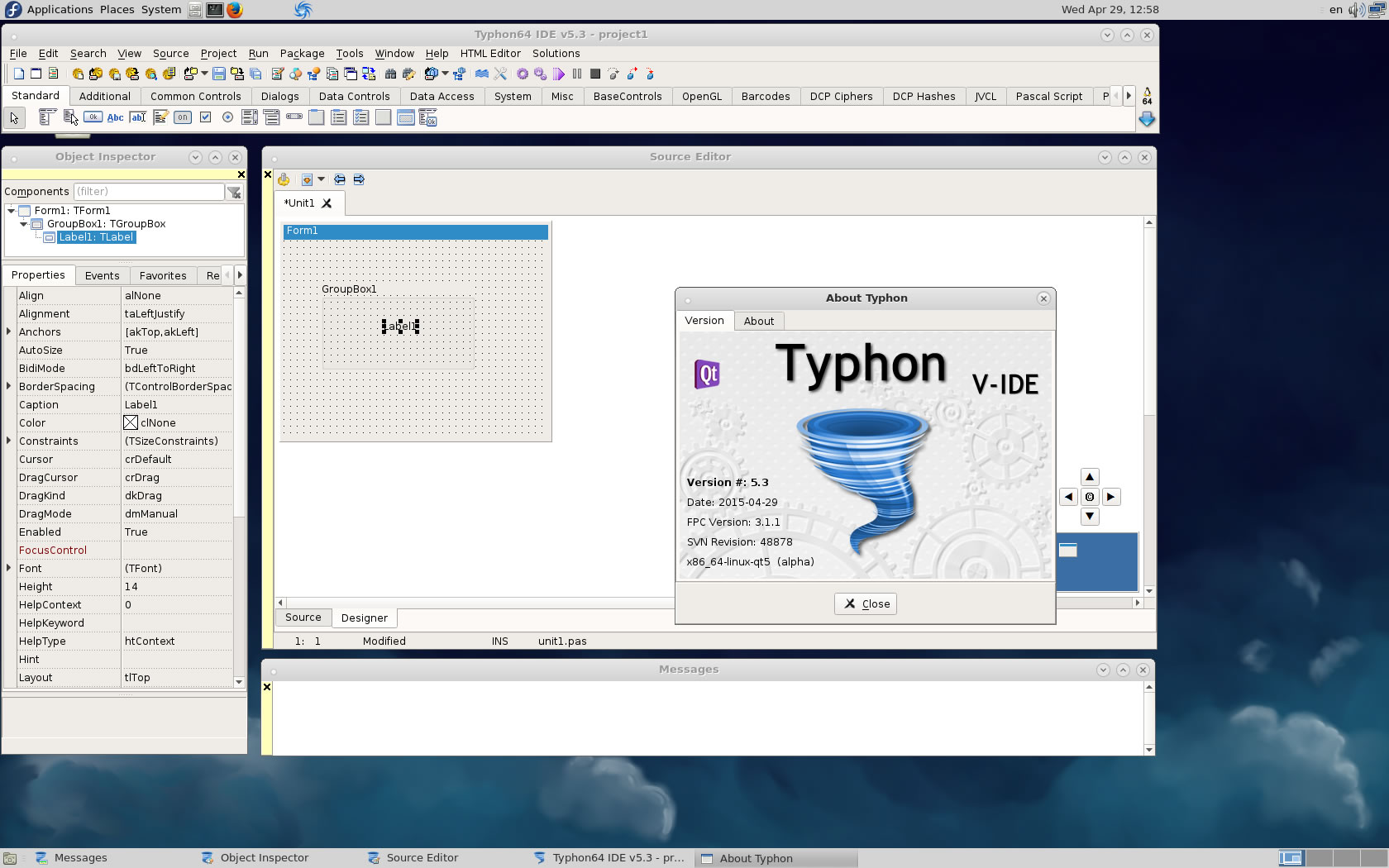
Task: Click the clNone color swatch
Action: click(131, 422)
